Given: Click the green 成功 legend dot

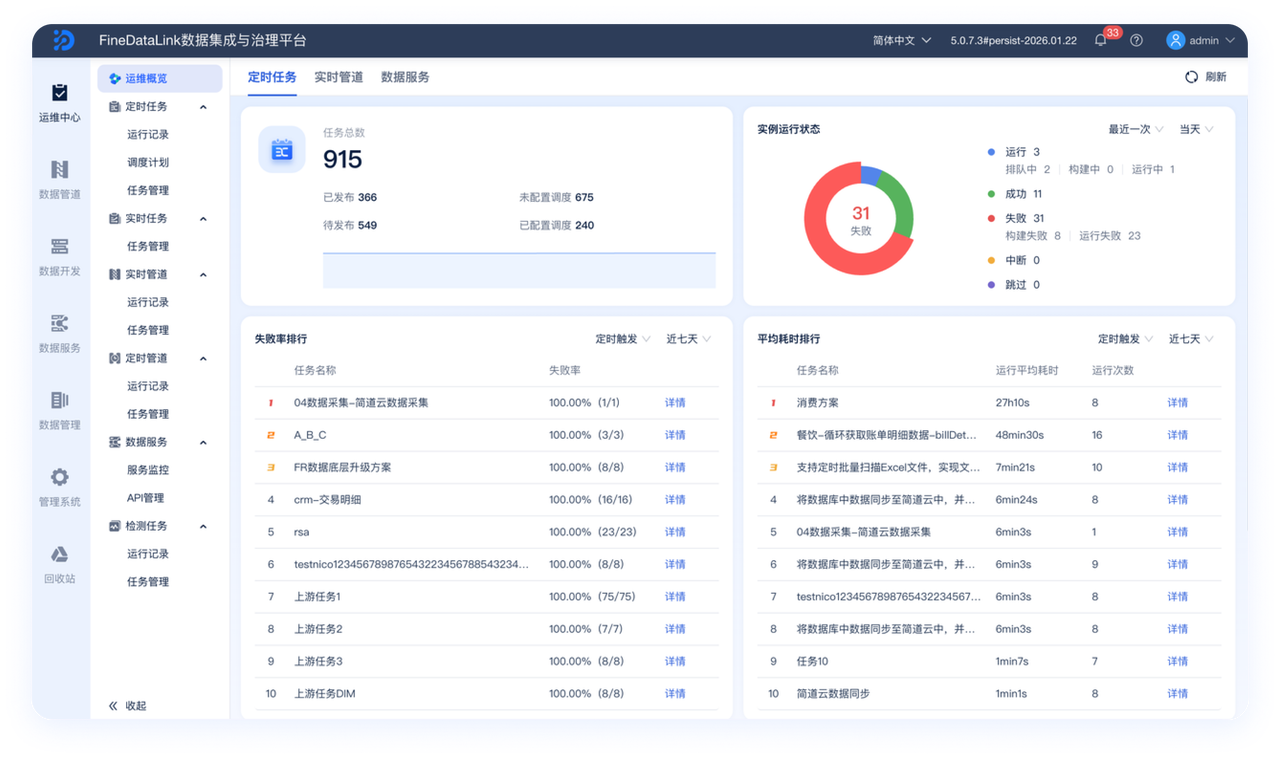Looking at the screenshot, I should (991, 194).
